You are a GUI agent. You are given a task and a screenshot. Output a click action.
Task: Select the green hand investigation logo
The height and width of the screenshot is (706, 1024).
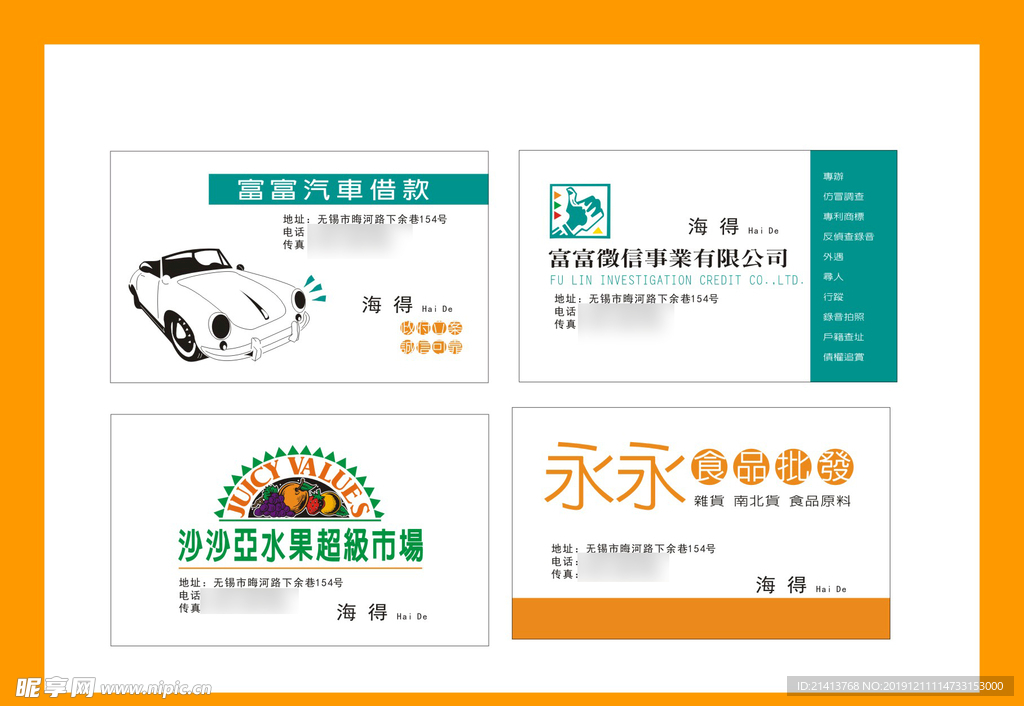(579, 210)
